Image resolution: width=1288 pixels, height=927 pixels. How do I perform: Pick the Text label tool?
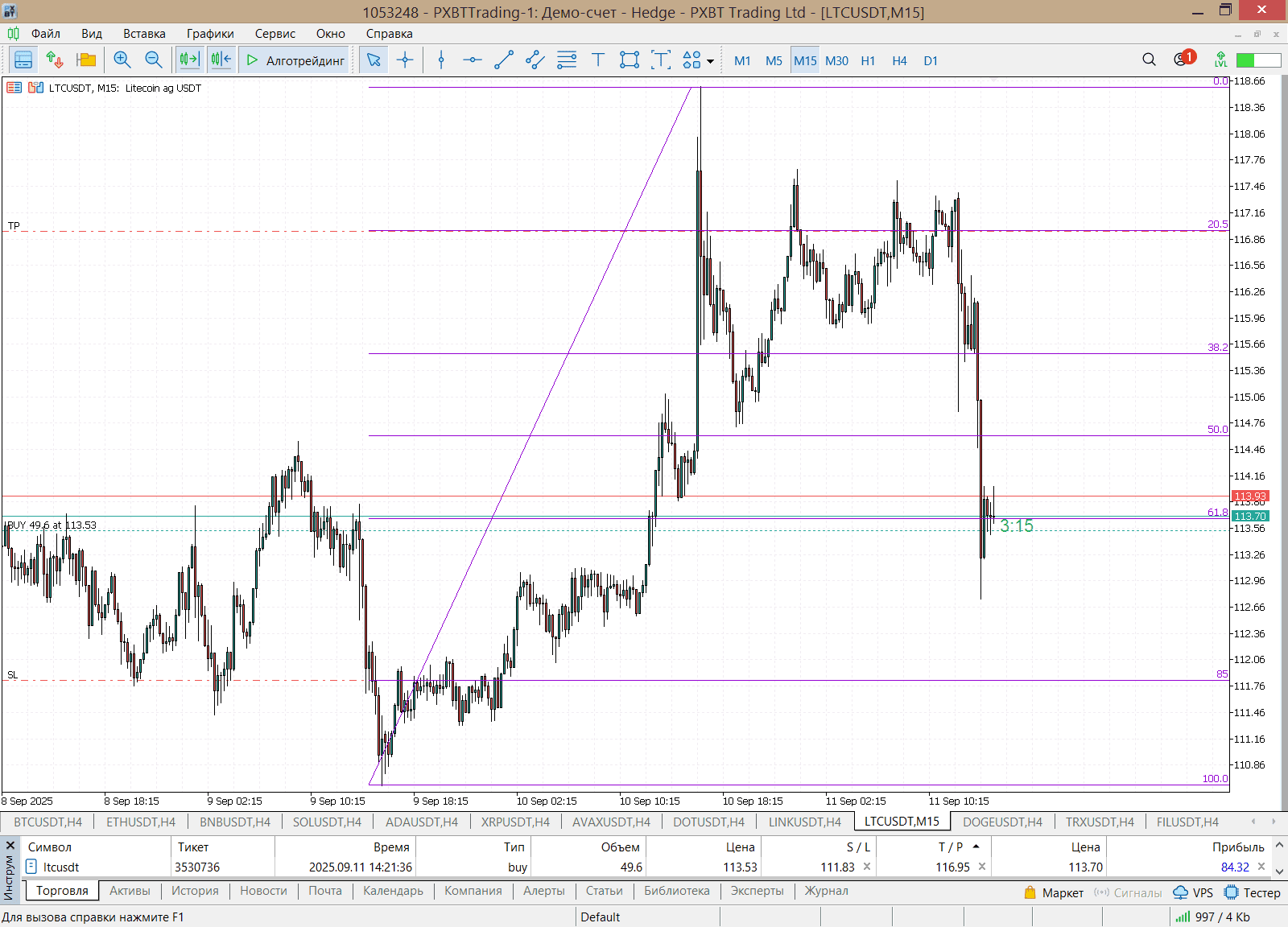point(598,60)
